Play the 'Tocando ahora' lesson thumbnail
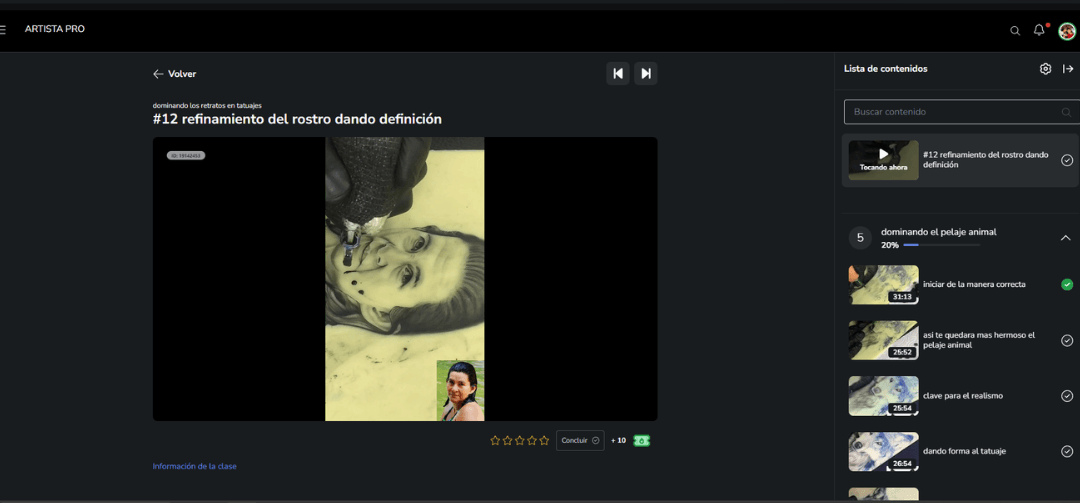The image size is (1080, 503). pyautogui.click(x=884, y=160)
